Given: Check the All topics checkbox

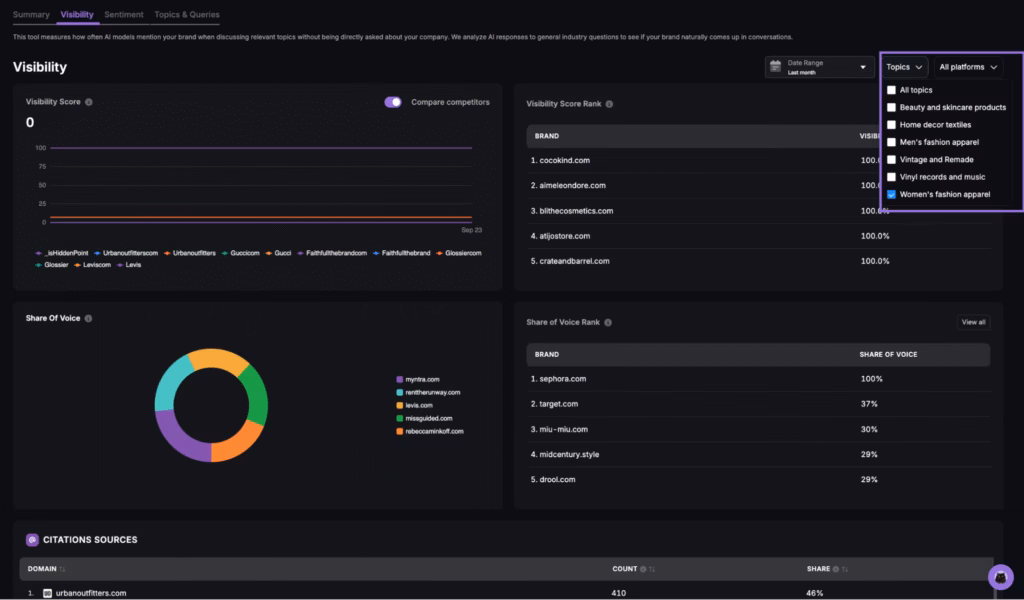Looking at the screenshot, I should point(891,90).
